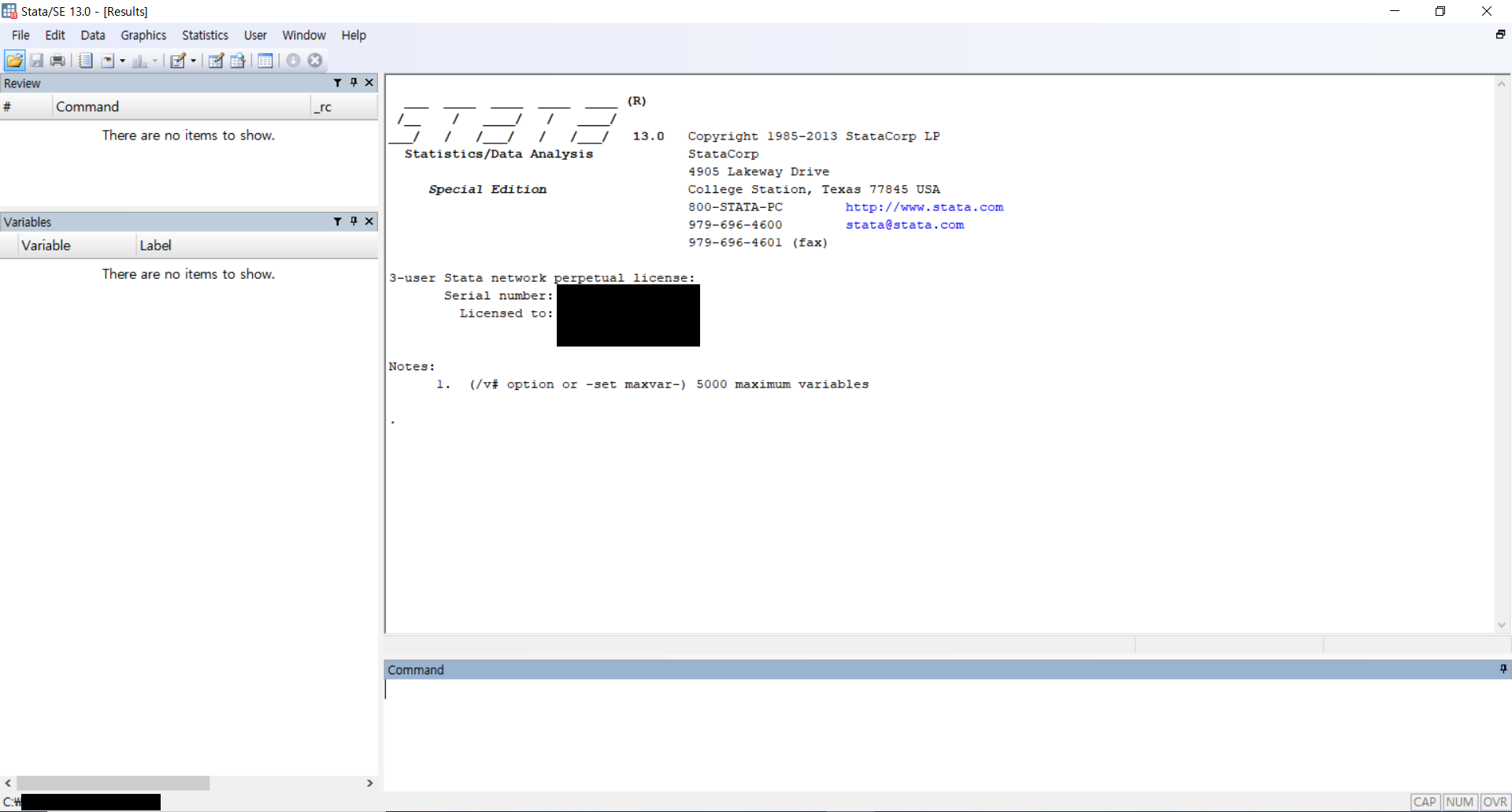Open the Viewer eye toolbar icon
Image resolution: width=1512 pixels, height=812 pixels.
pos(108,61)
